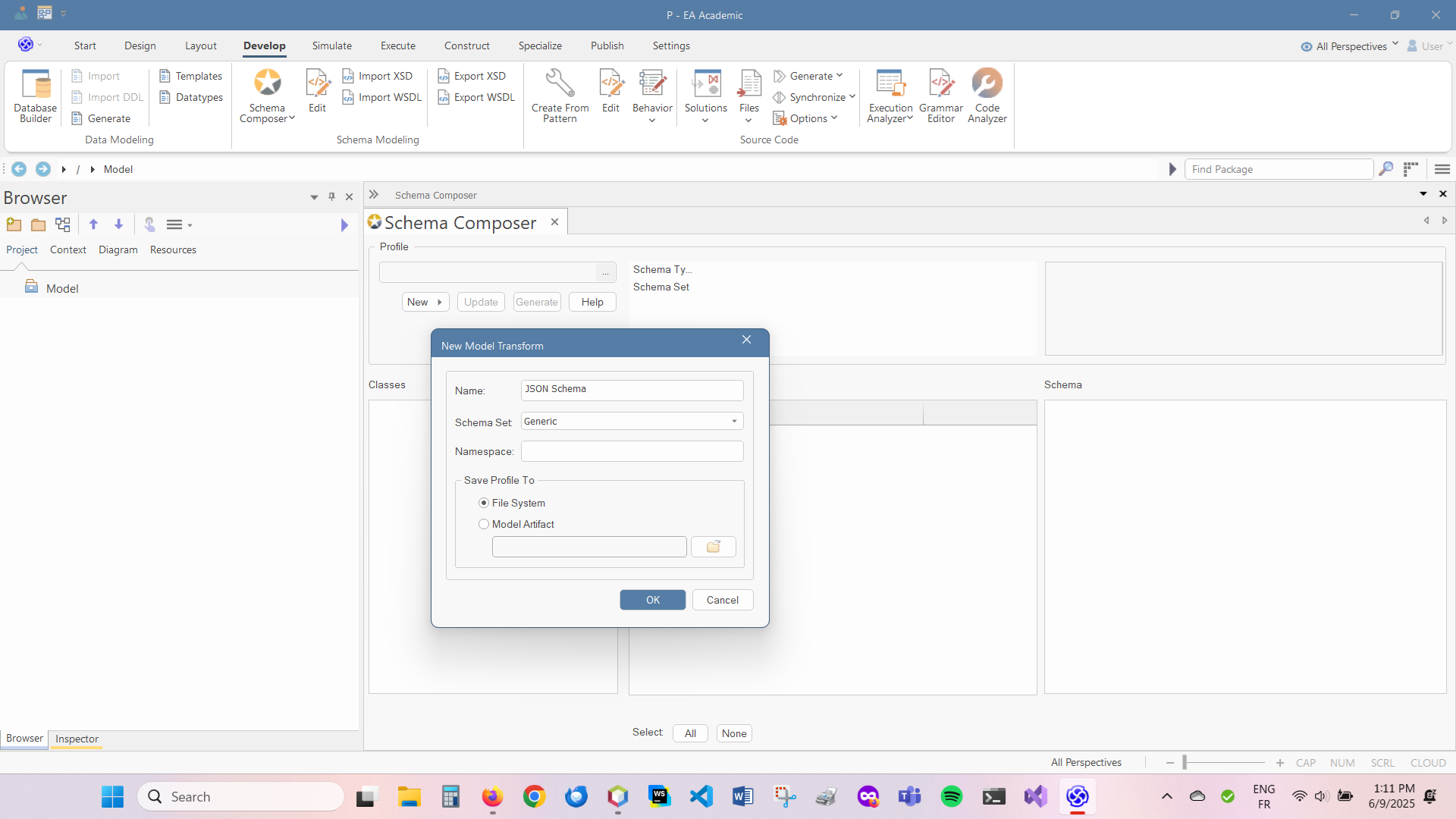Click the Name field containing JSON Schema
The width and height of the screenshot is (1456, 819).
tap(632, 390)
